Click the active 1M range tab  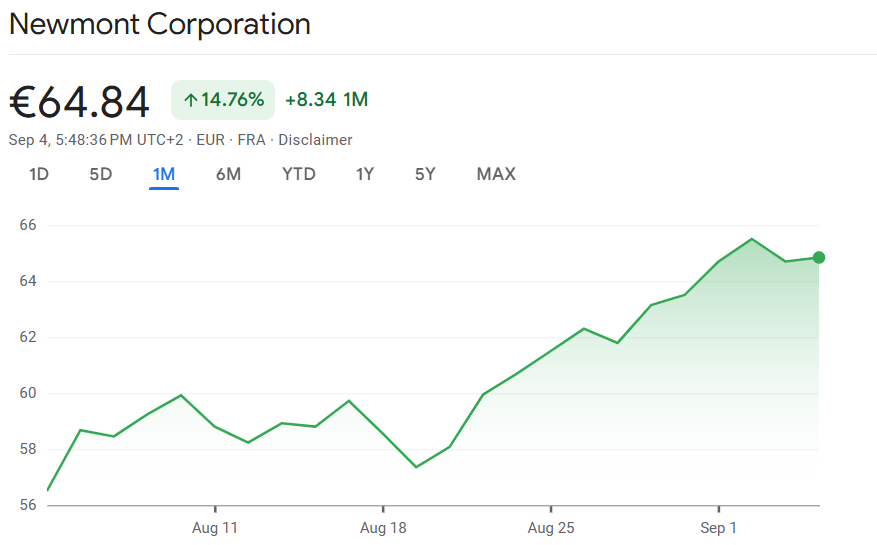(x=164, y=174)
